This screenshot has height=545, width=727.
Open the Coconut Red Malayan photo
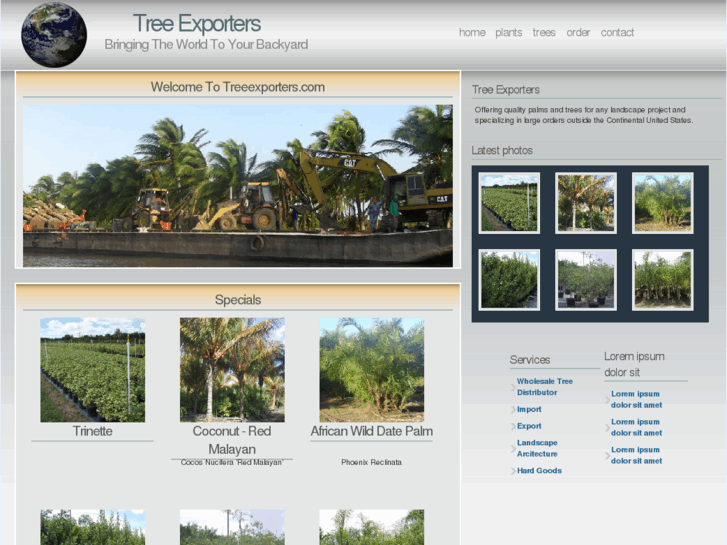click(x=232, y=370)
